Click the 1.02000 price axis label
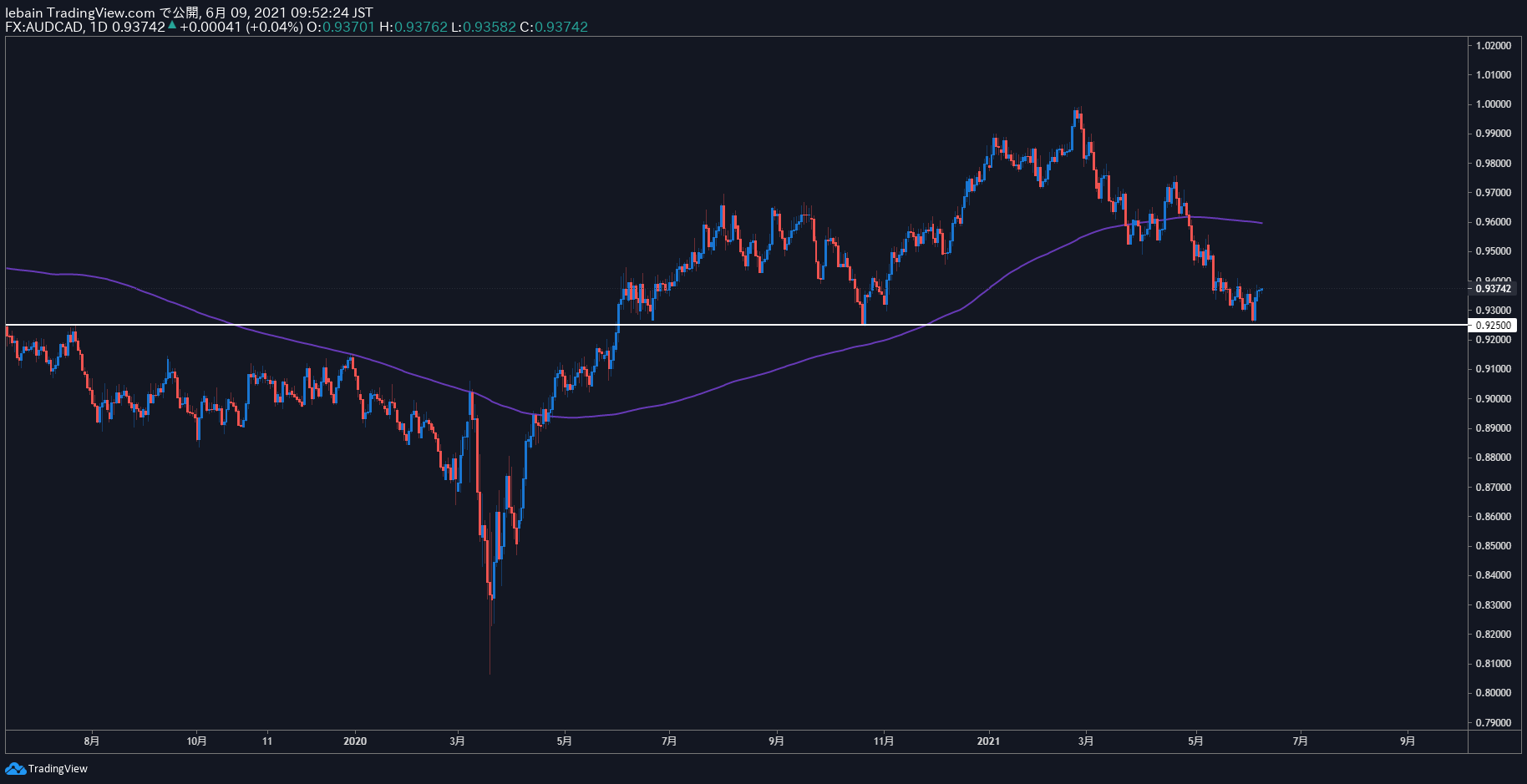Image resolution: width=1527 pixels, height=784 pixels. [1493, 46]
